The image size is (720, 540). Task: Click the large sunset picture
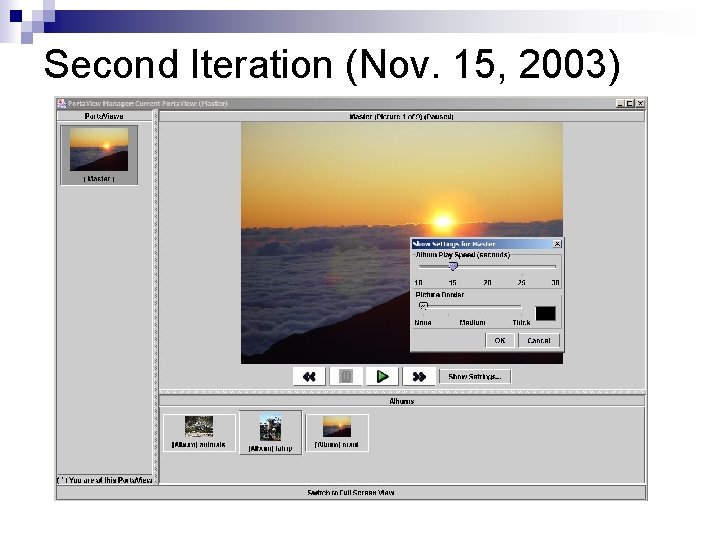pos(402,243)
